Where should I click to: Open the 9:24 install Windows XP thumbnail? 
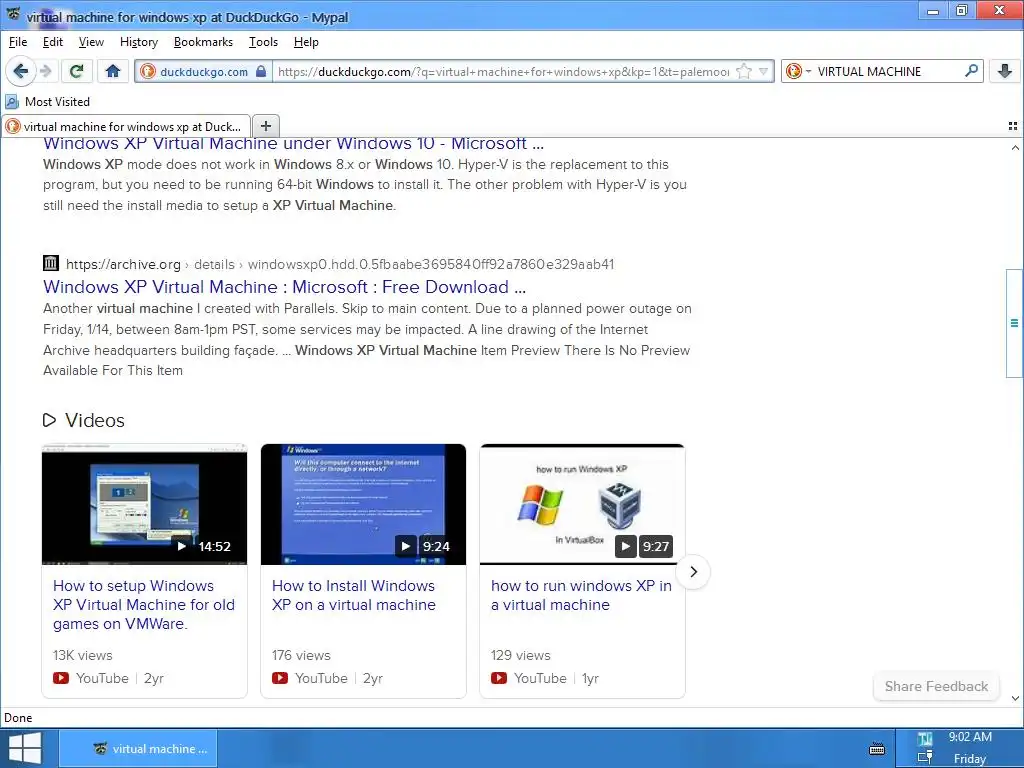363,504
